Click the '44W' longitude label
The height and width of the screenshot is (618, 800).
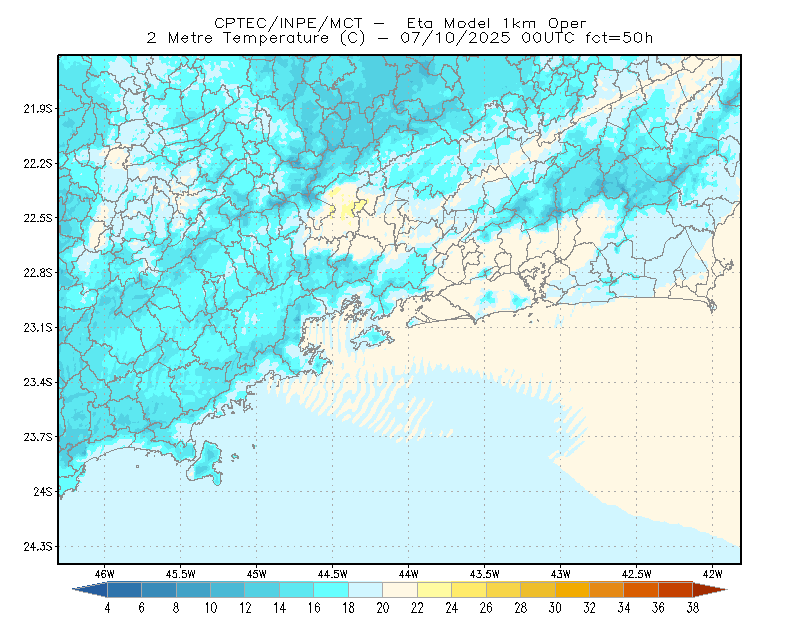(409, 574)
